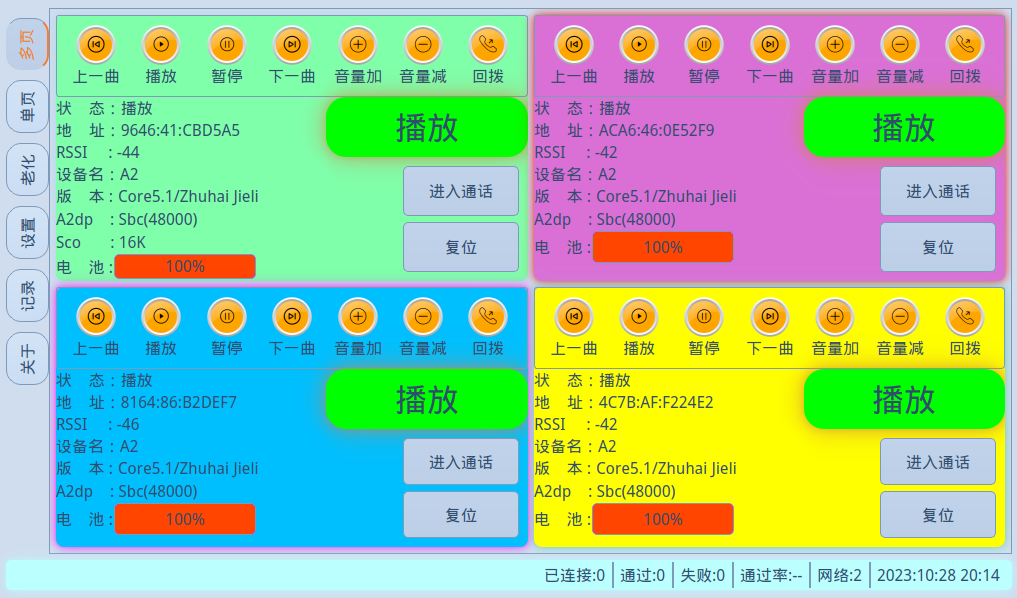Click 进入通话 button in yellow panel
1017x598 pixels.
pyautogui.click(x=938, y=462)
